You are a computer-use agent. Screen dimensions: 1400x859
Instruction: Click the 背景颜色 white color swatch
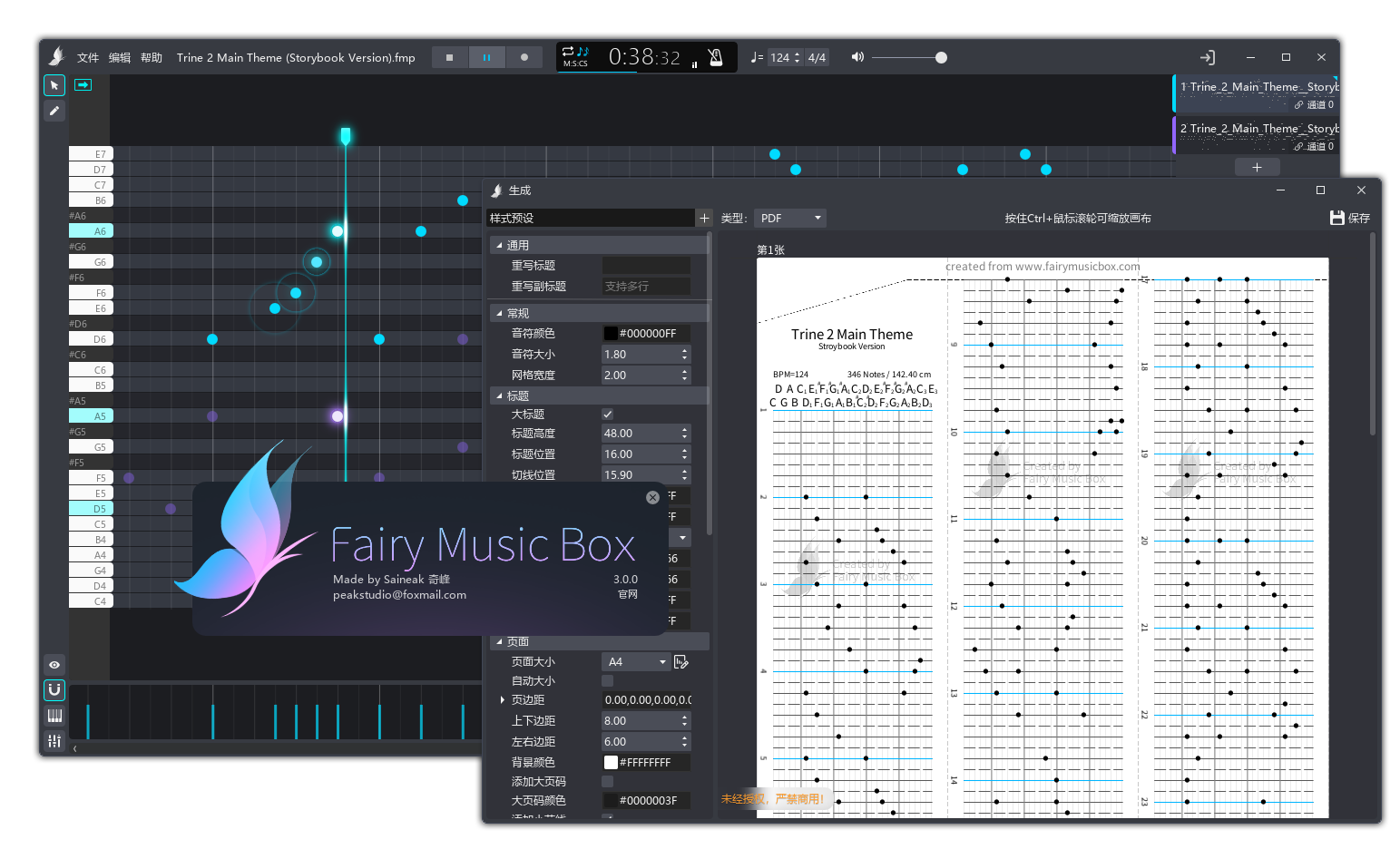coord(611,763)
